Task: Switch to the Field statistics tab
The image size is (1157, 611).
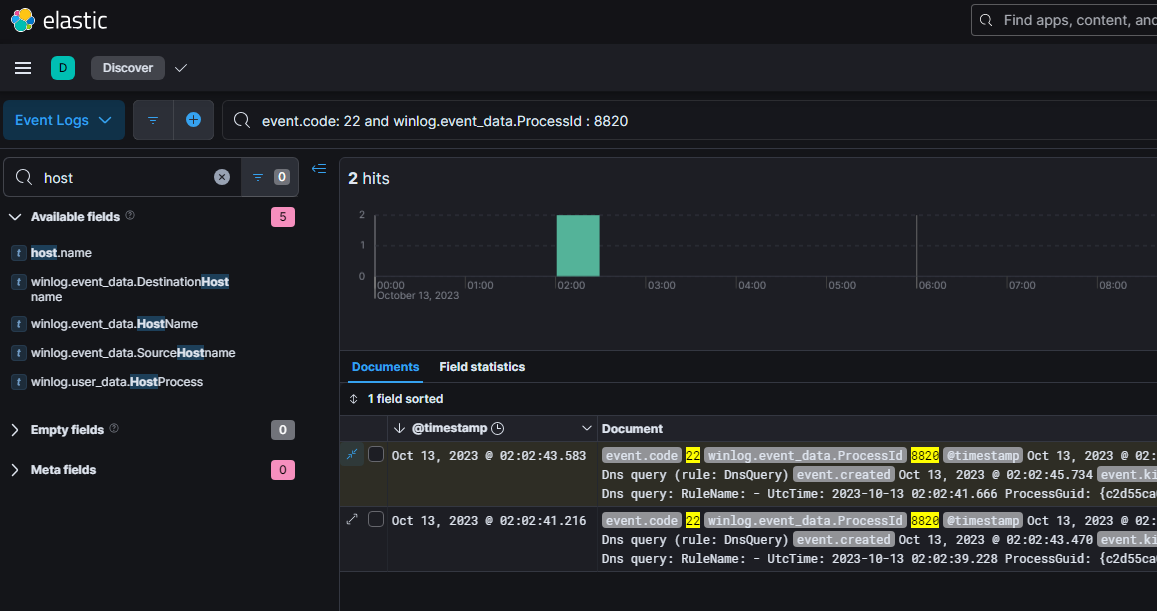Action: [482, 367]
